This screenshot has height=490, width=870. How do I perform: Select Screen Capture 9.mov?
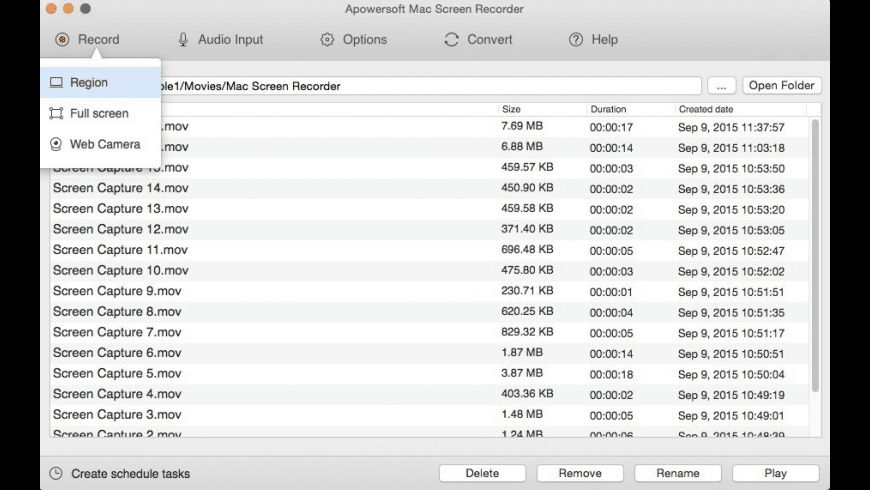pos(117,291)
